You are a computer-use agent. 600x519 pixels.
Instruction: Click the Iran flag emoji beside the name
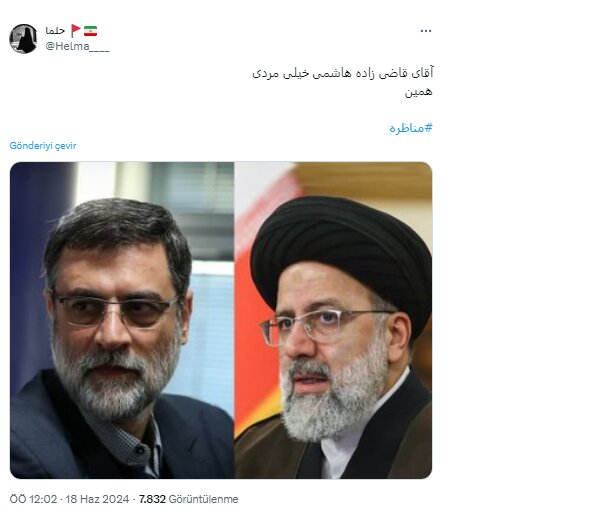coord(90,31)
